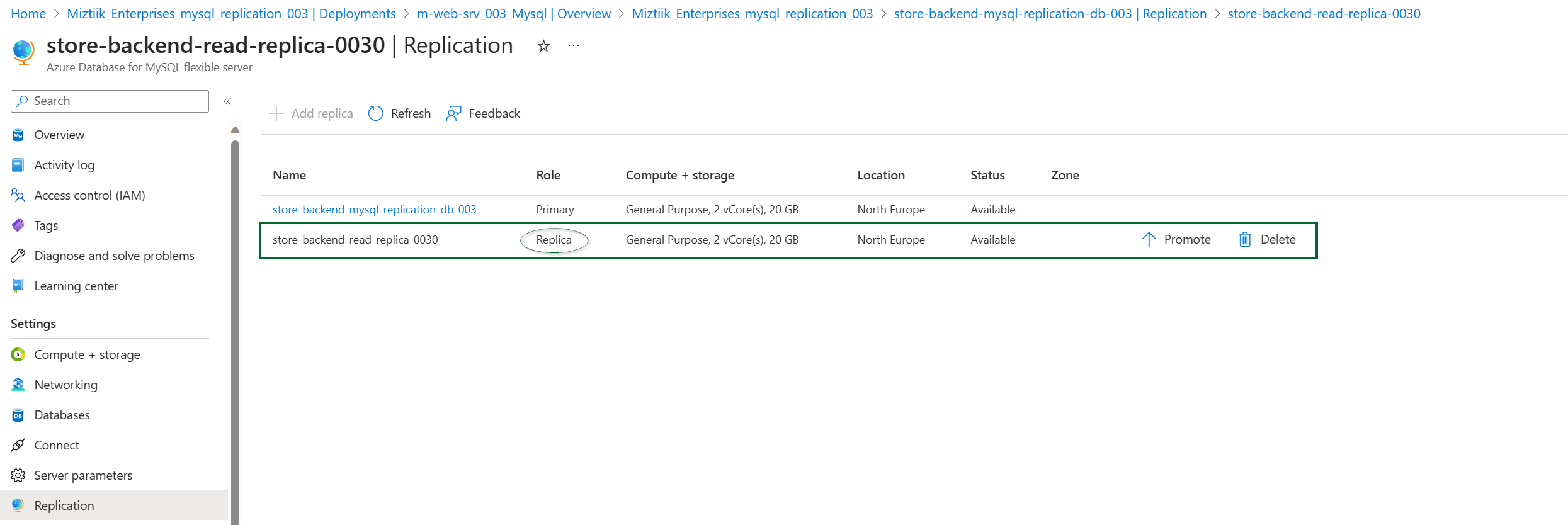Open Activity log menu item
Screen dimensions: 1568x525
click(64, 165)
